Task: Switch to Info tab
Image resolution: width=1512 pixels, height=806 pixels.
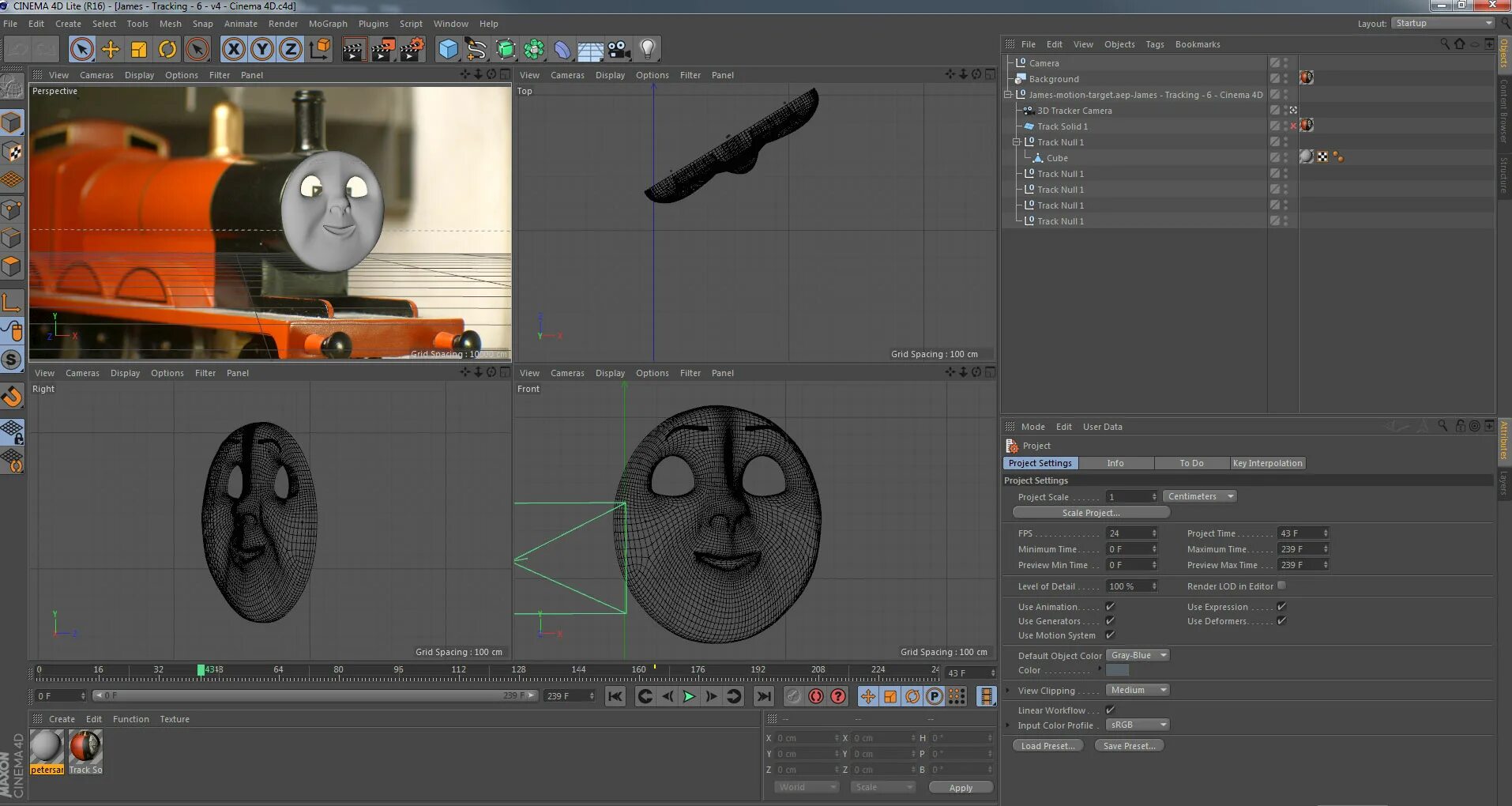Action: coord(1115,463)
